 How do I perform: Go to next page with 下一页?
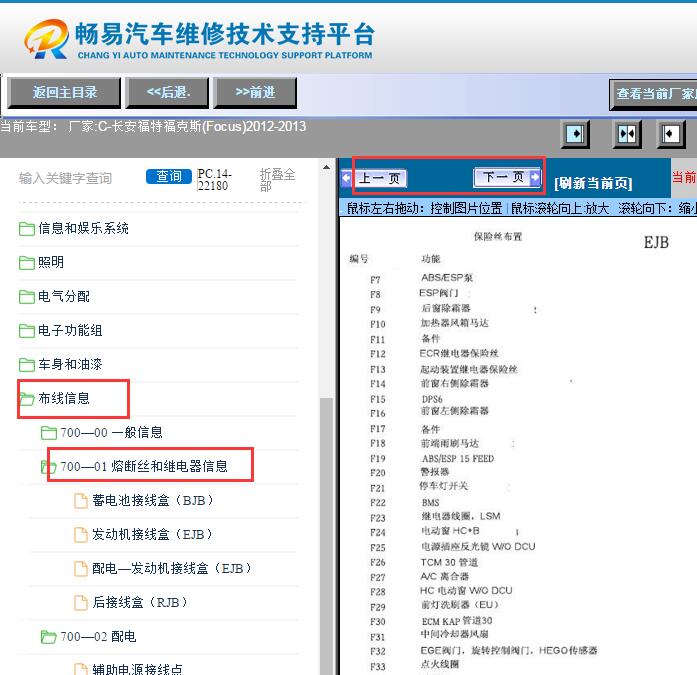coord(507,177)
